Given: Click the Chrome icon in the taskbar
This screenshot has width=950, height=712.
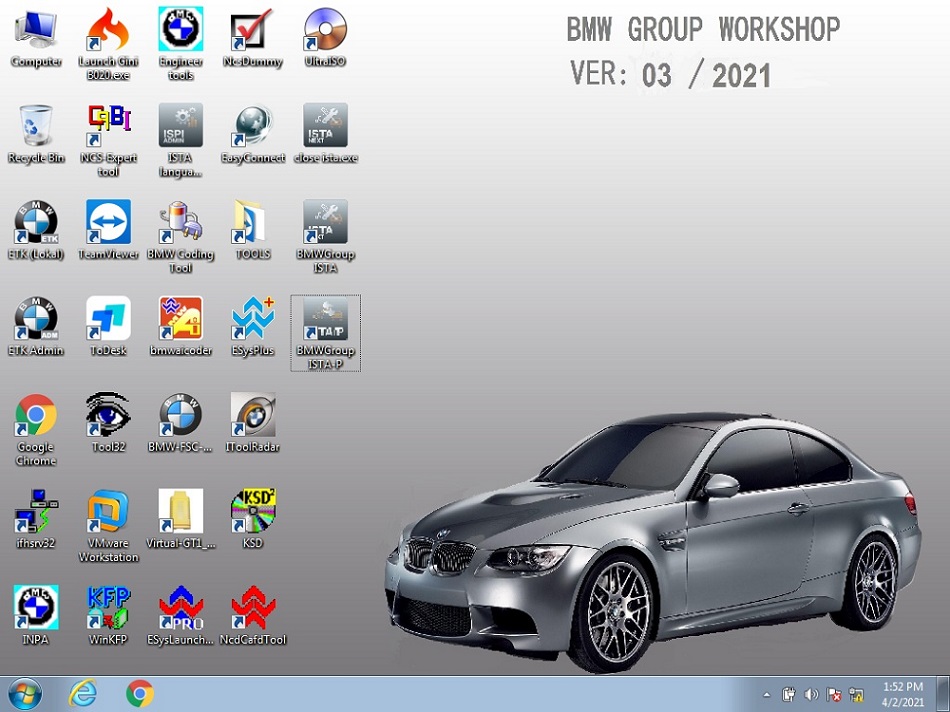Looking at the screenshot, I should 139,694.
